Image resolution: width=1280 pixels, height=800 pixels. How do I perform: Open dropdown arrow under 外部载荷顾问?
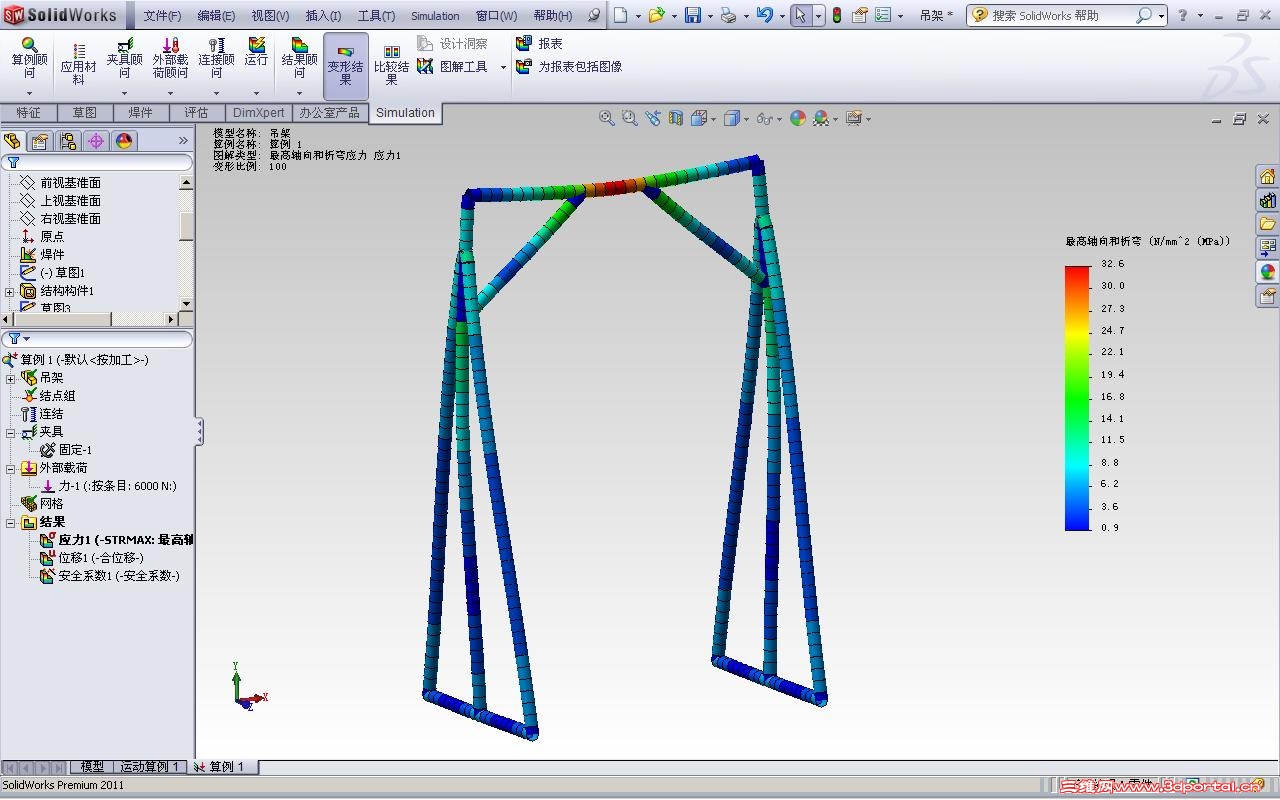pyautogui.click(x=170, y=93)
